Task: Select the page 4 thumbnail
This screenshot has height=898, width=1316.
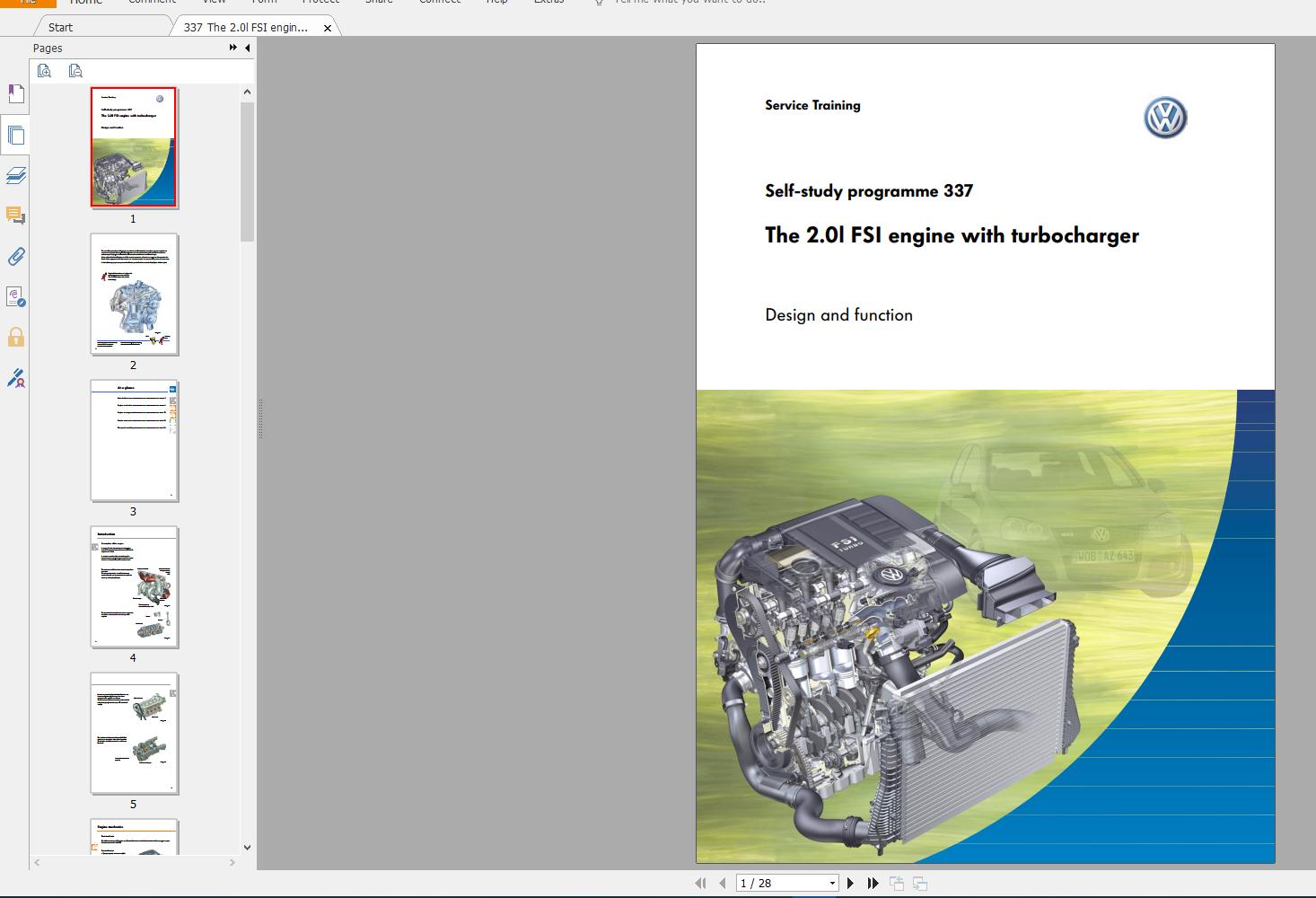Action: 134,586
